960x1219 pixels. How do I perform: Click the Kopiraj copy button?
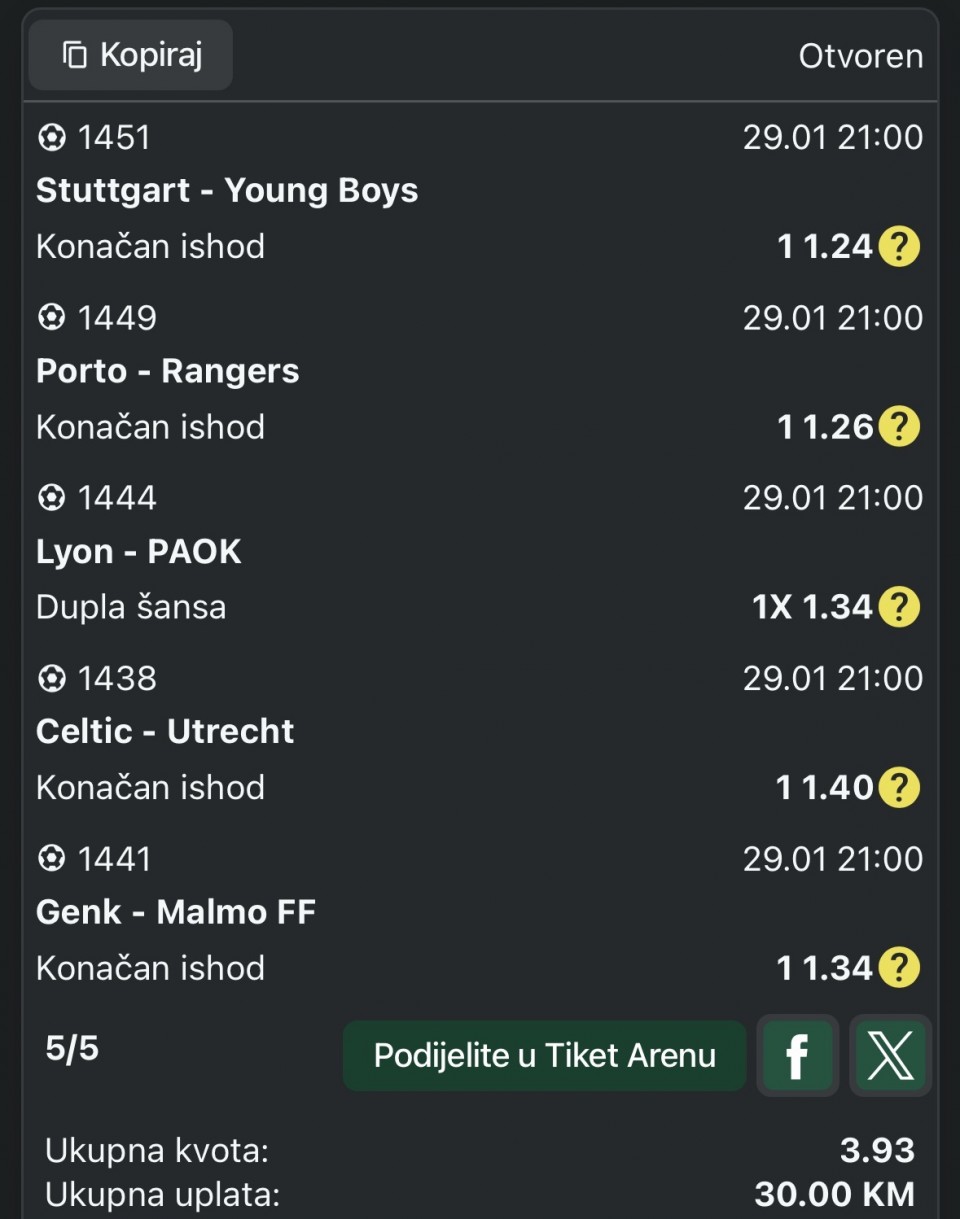(131, 55)
